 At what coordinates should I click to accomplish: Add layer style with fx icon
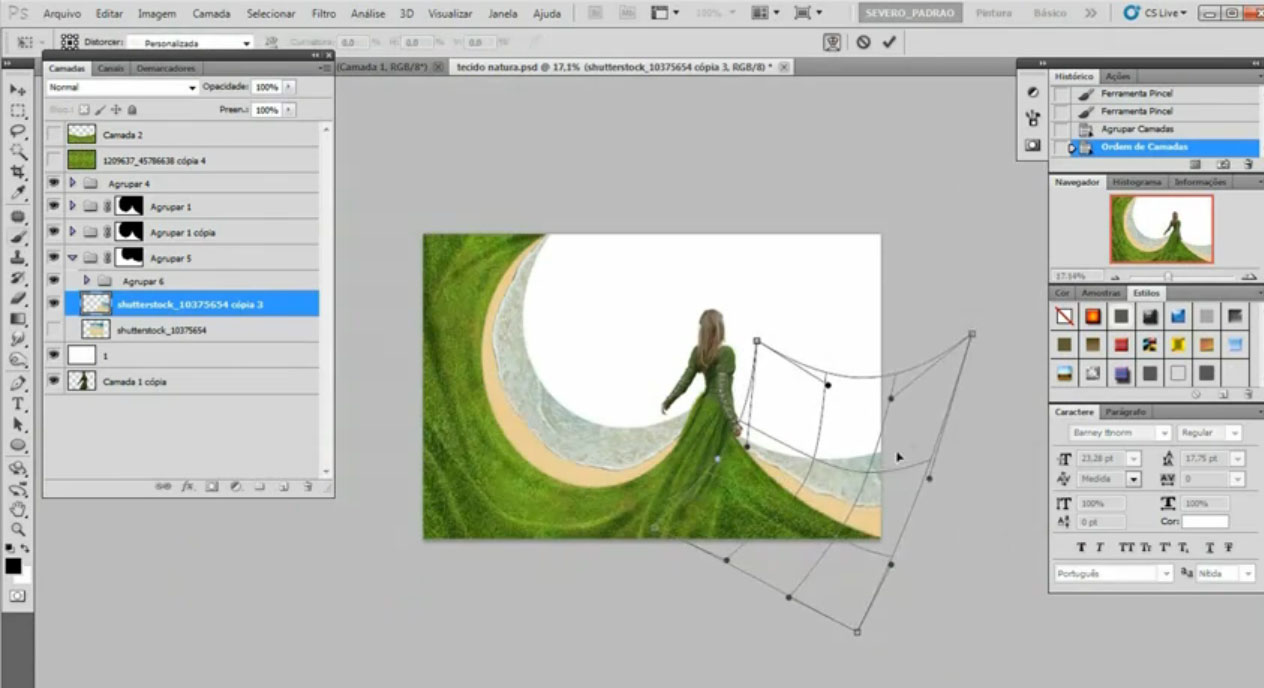187,486
